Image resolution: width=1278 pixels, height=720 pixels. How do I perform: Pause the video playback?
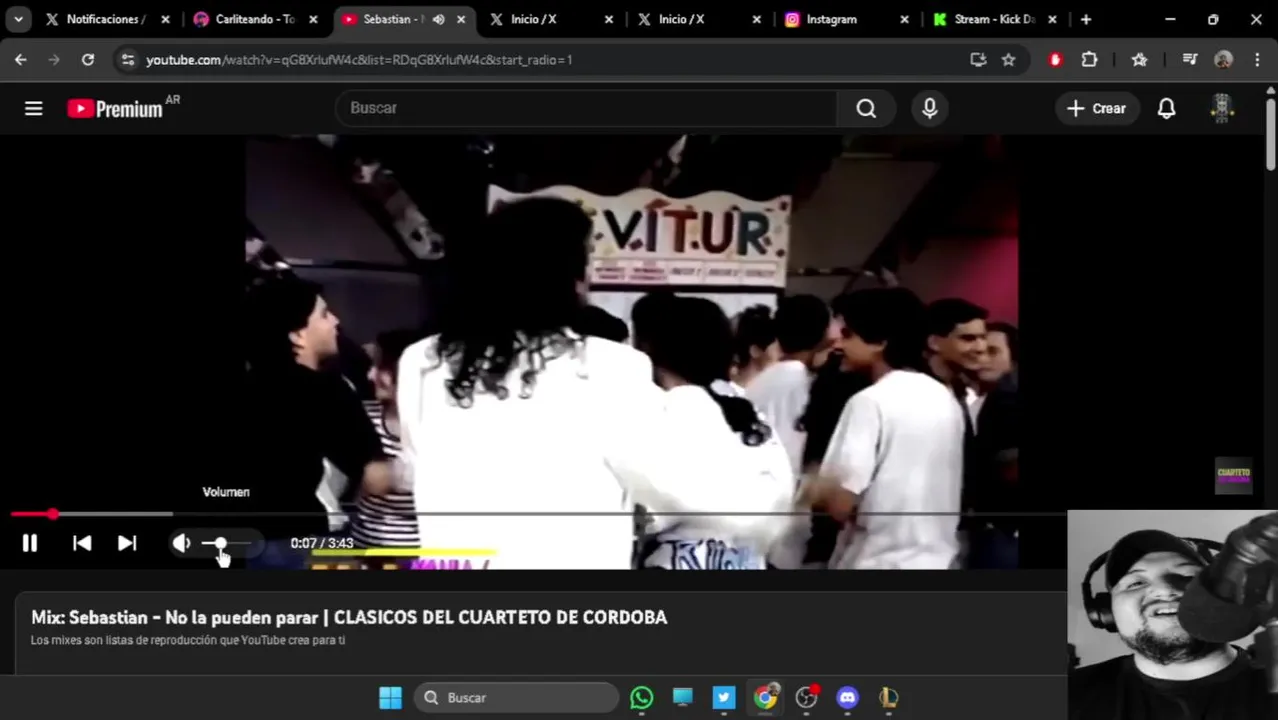[x=30, y=543]
